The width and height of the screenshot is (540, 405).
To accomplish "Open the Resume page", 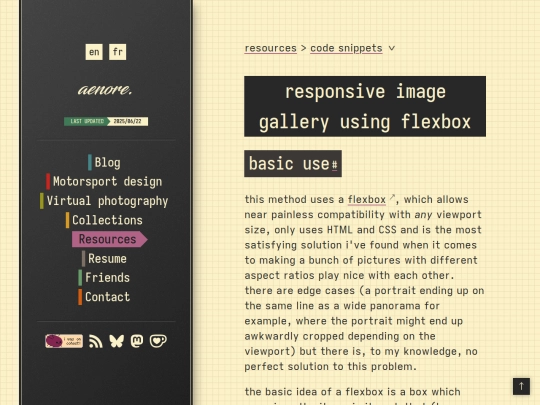I will point(104,259).
